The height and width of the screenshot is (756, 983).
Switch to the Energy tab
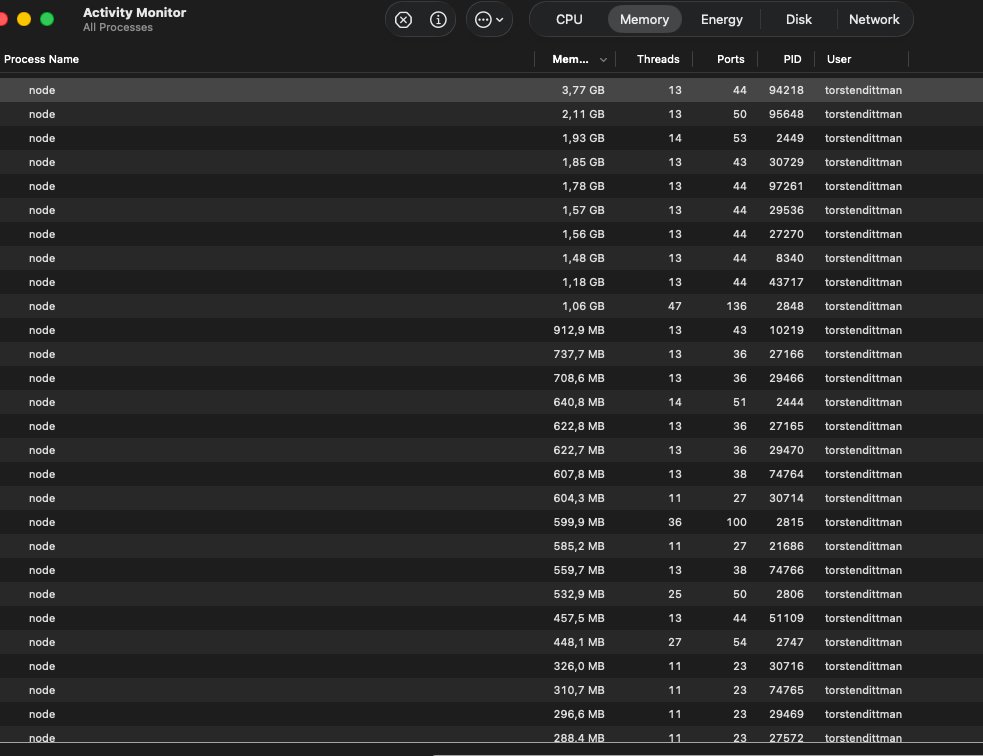click(x=722, y=19)
